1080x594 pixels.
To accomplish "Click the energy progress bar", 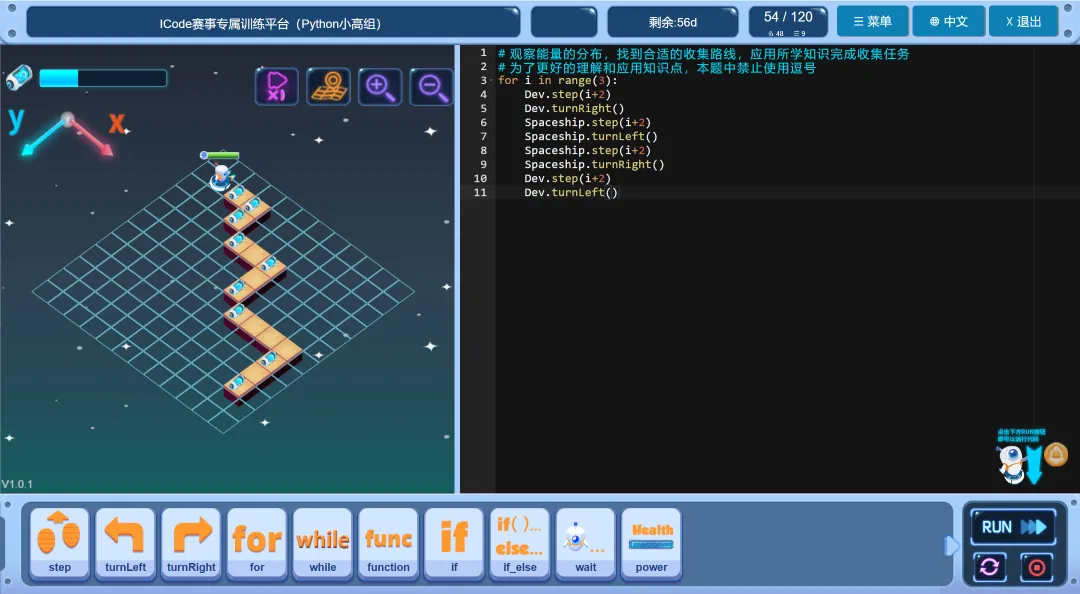I will coord(103,78).
